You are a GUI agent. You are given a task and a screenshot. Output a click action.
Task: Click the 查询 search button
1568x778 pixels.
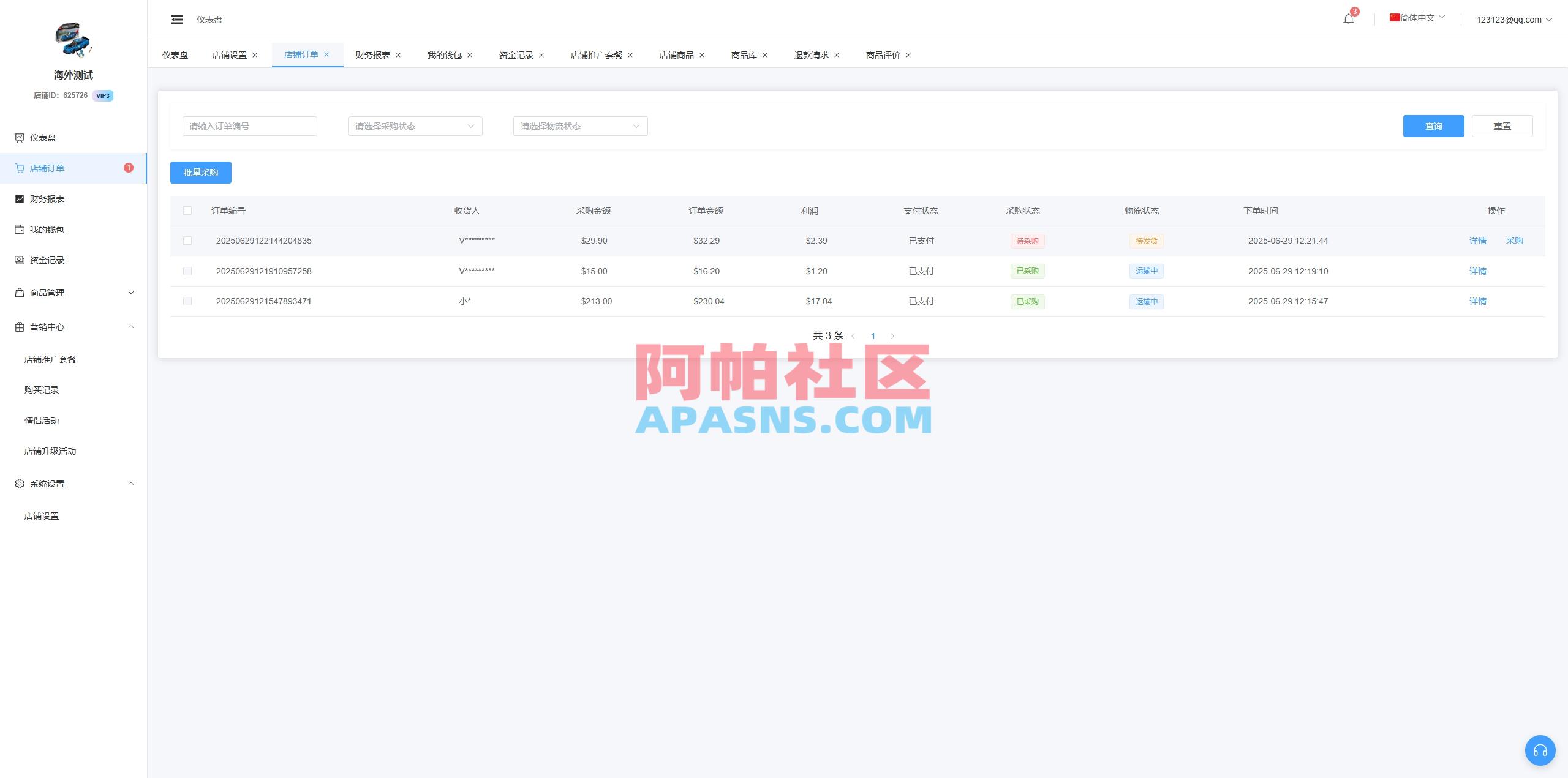(x=1433, y=126)
